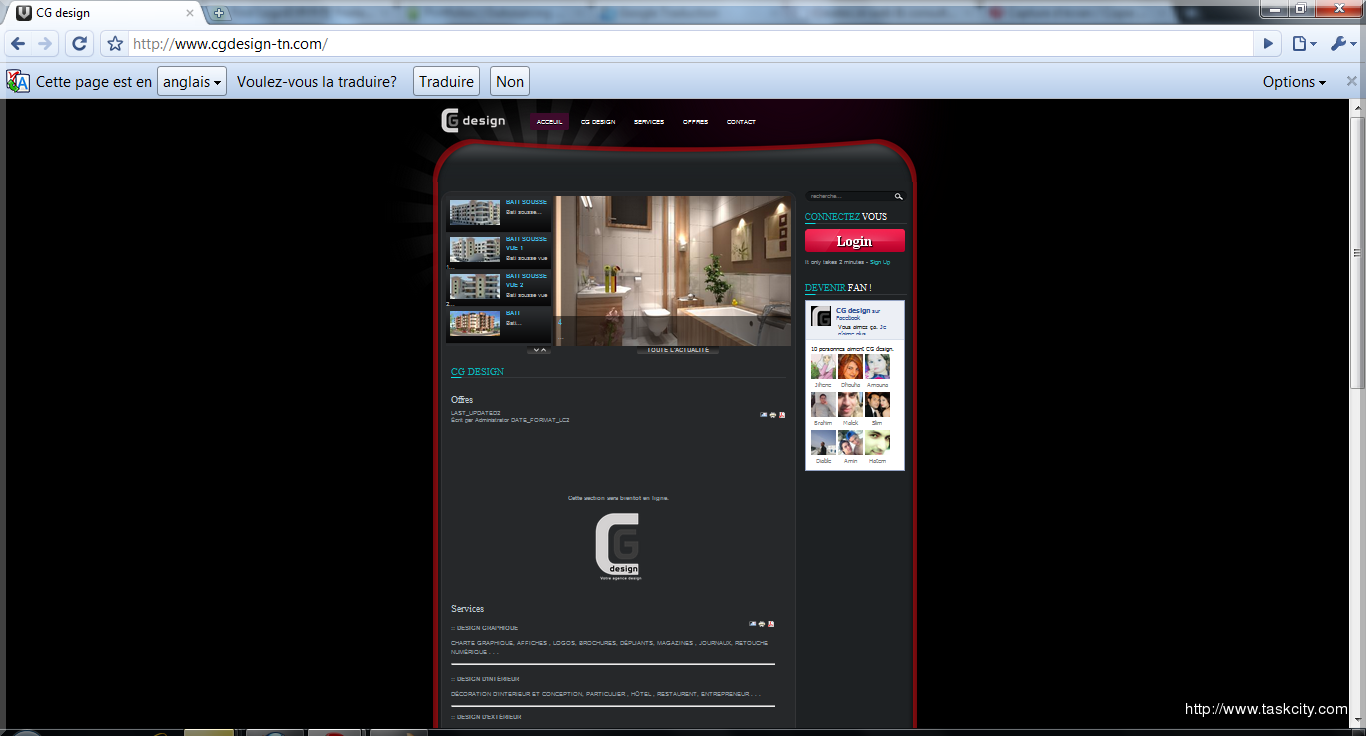Click the Email icon next to Services
The width and height of the screenshot is (1366, 736).
pos(753,623)
